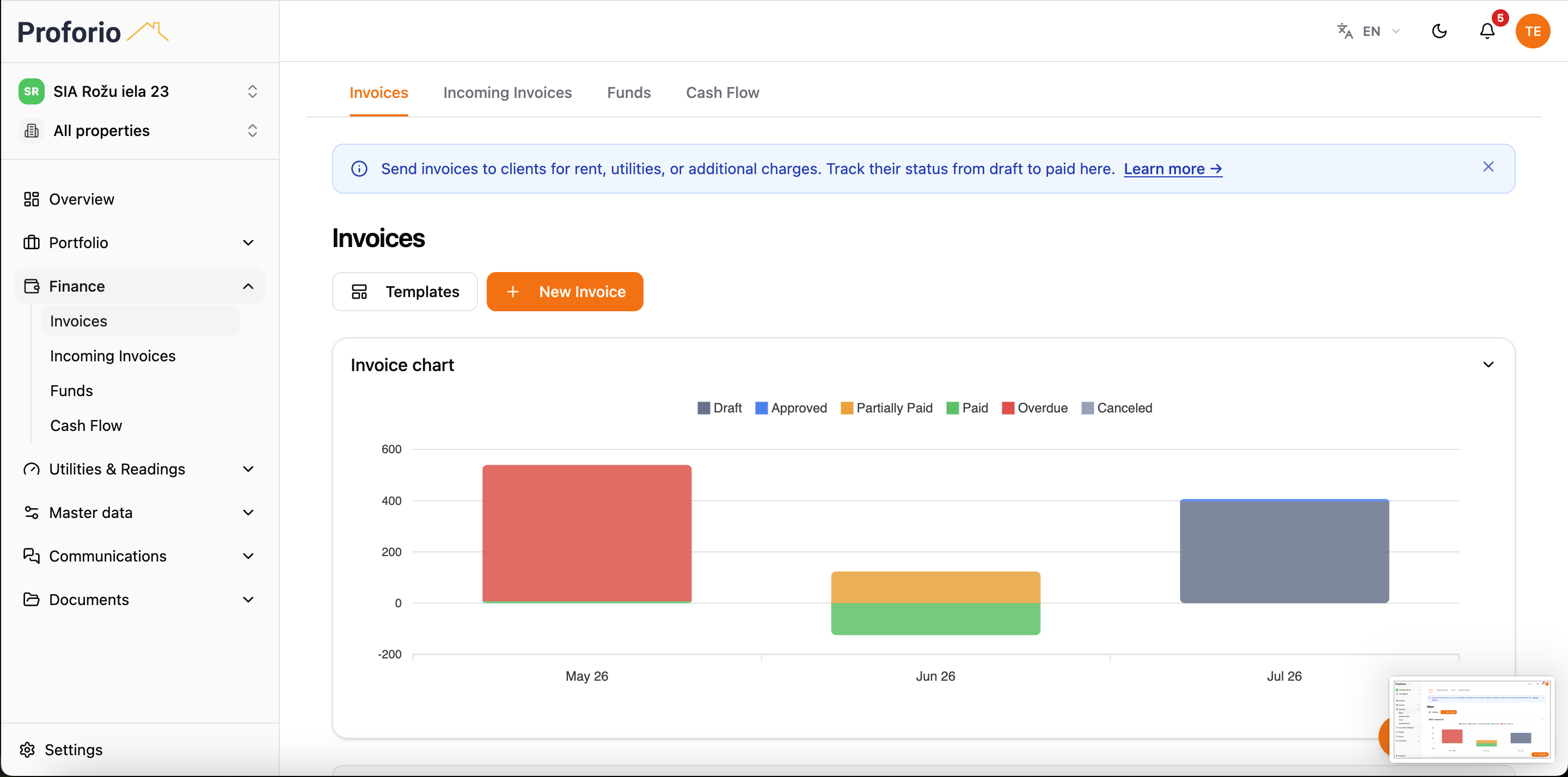The width and height of the screenshot is (1568, 777).
Task: Follow the Learn more link
Action: [1172, 169]
